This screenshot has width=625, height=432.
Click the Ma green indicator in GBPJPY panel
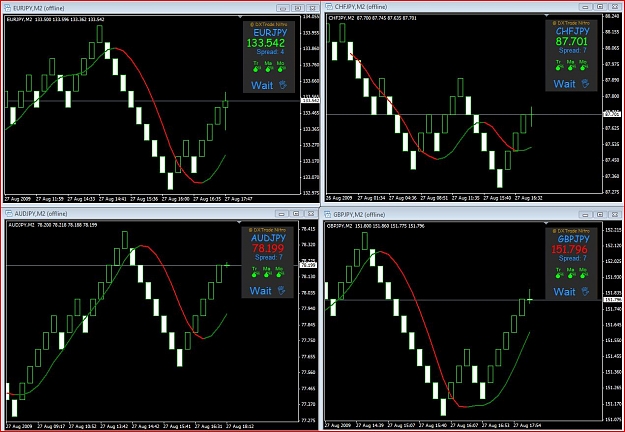pos(571,273)
